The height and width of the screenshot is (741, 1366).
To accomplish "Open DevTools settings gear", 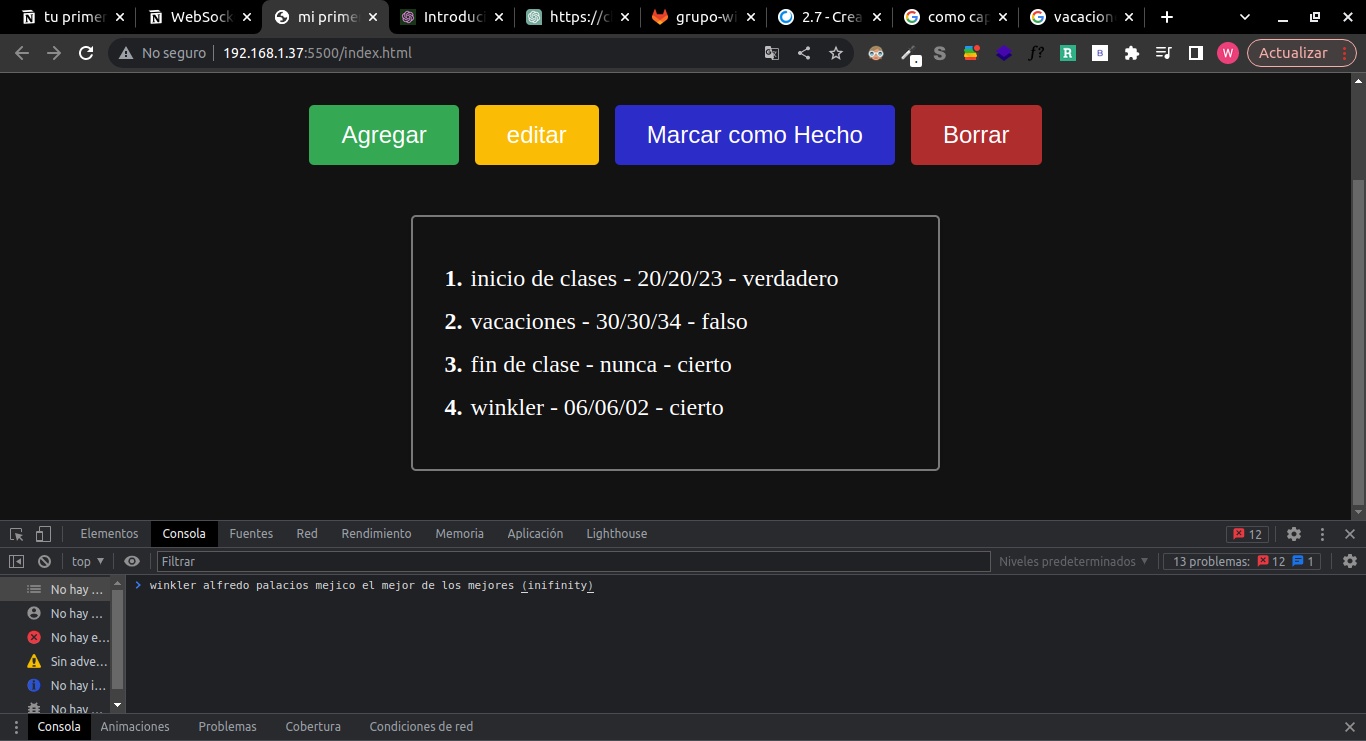I will point(1294,533).
